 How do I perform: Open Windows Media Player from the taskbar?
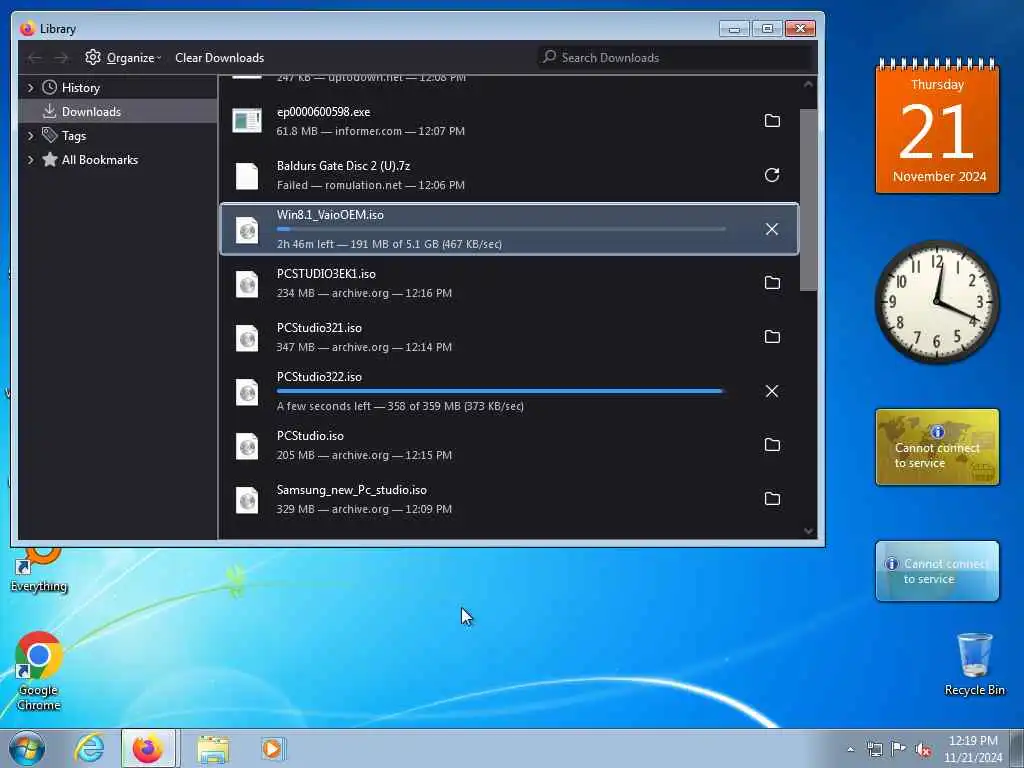[272, 748]
